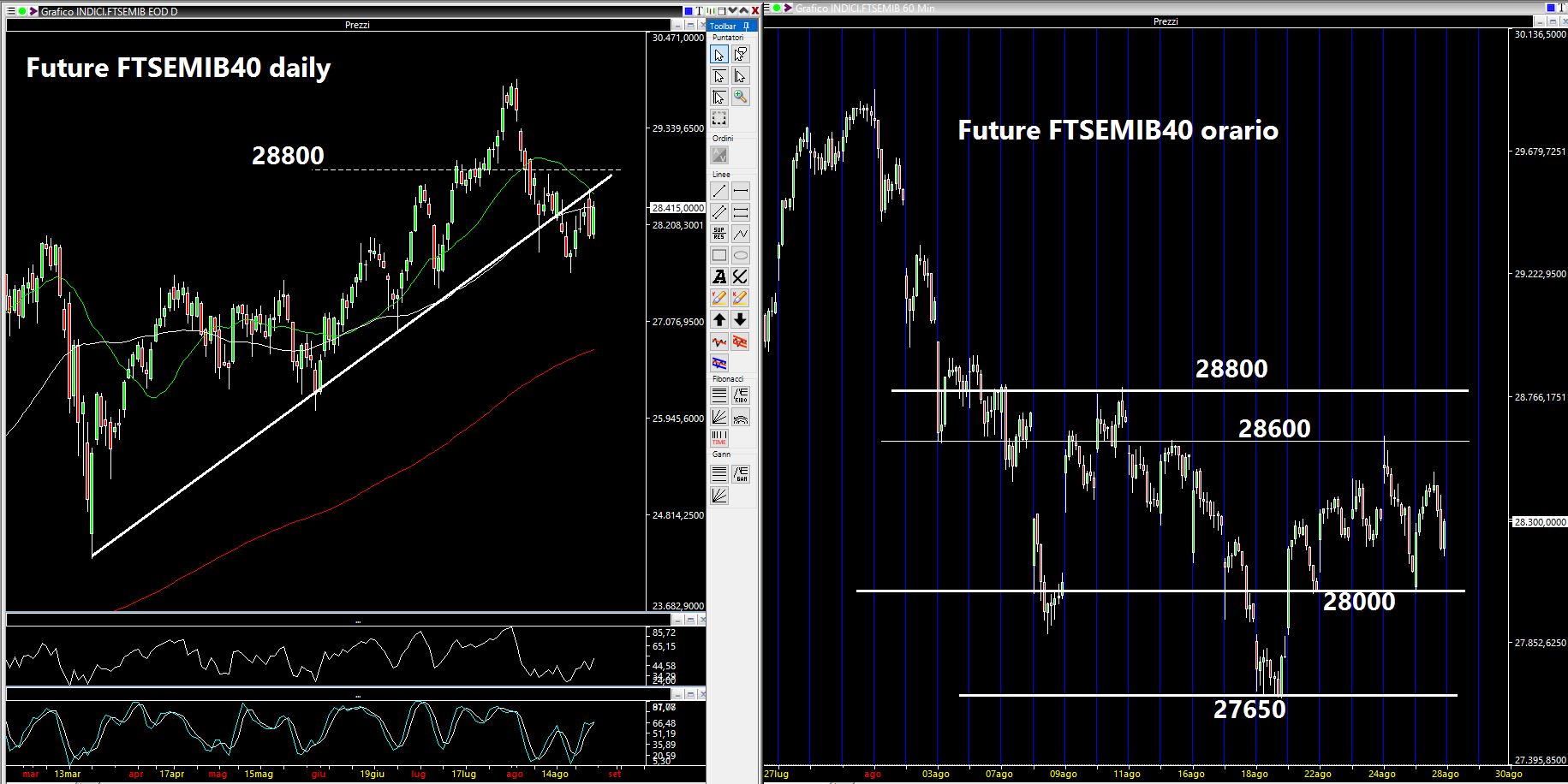The width and height of the screenshot is (1568, 784).
Task: Select the dashed rectangle selection tool
Action: click(719, 118)
